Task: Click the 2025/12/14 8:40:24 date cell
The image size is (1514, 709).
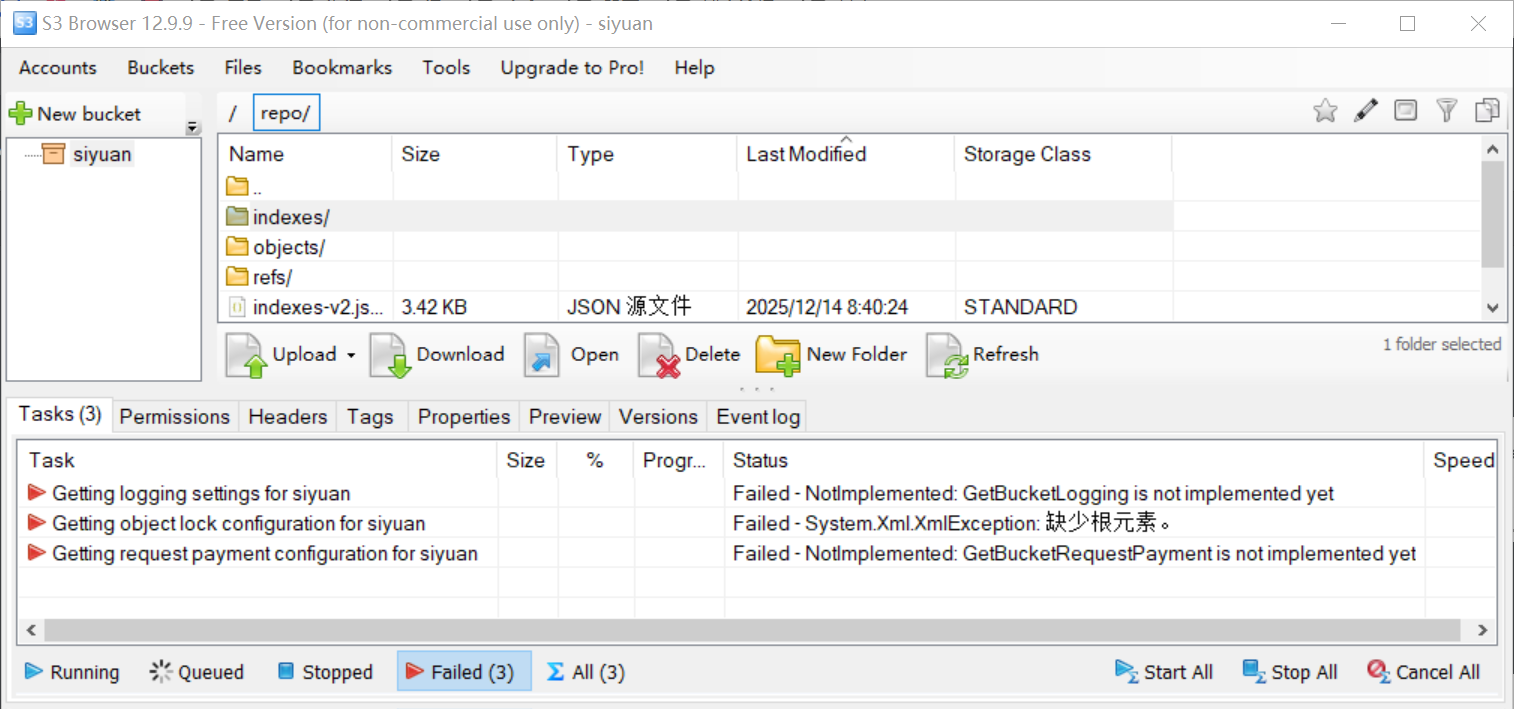Action: point(827,307)
